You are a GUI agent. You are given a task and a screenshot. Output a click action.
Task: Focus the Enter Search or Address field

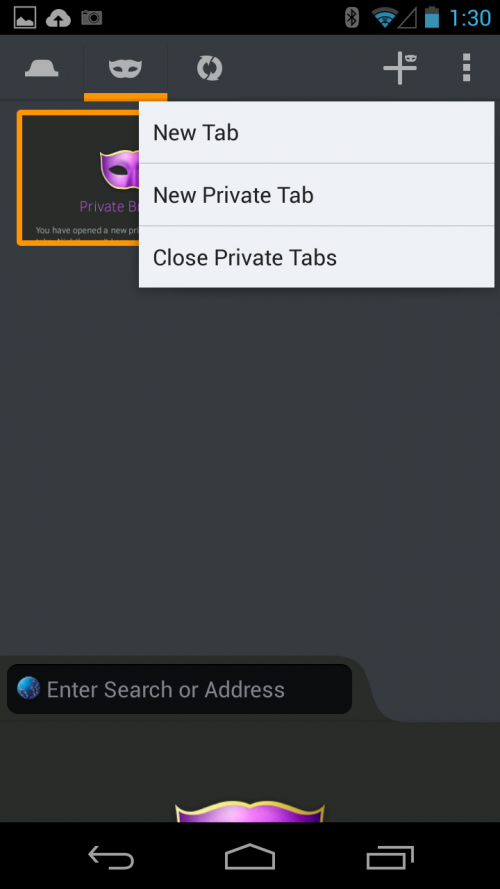[x=179, y=689]
